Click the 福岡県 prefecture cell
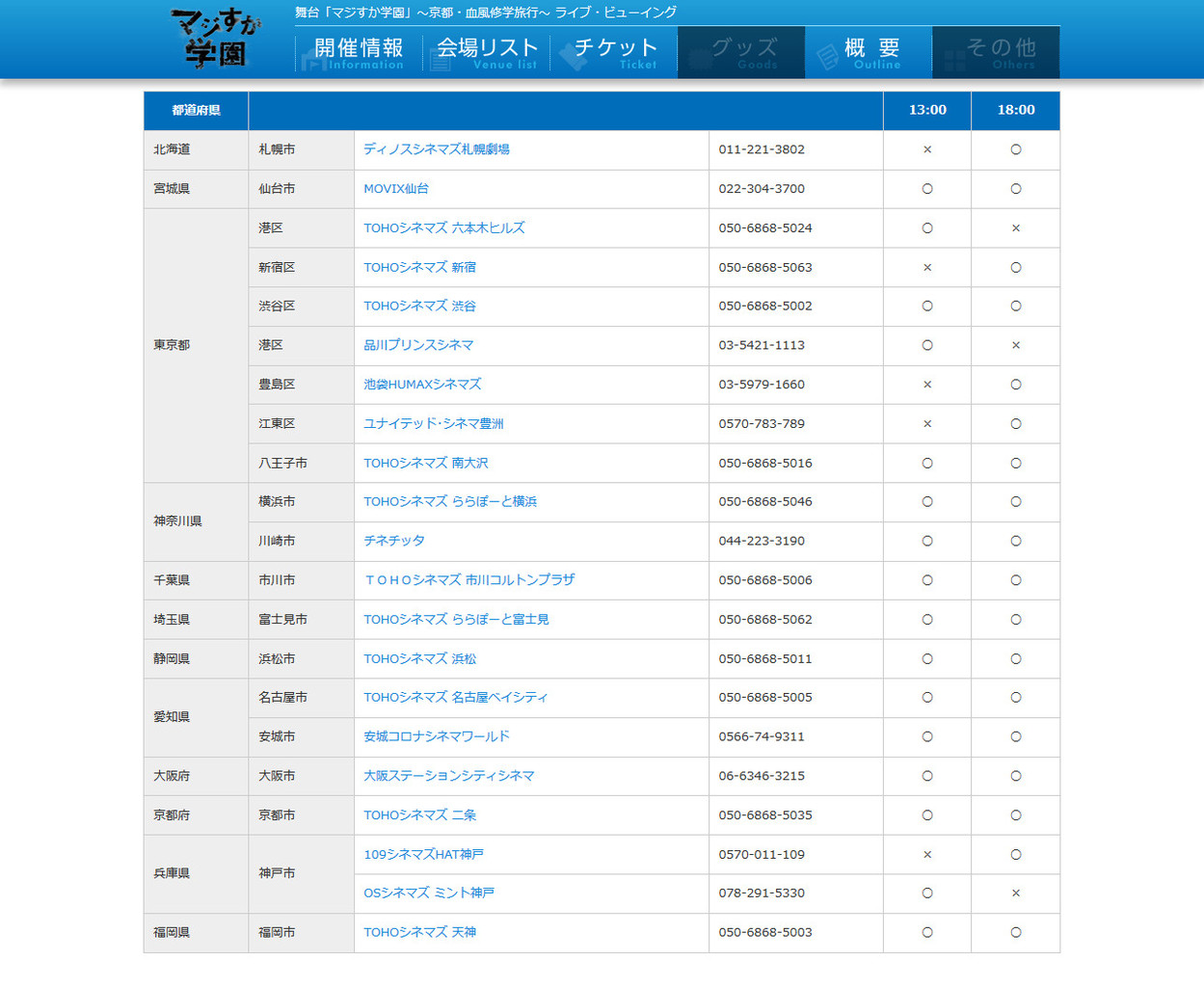The width and height of the screenshot is (1204, 987). 196,932
